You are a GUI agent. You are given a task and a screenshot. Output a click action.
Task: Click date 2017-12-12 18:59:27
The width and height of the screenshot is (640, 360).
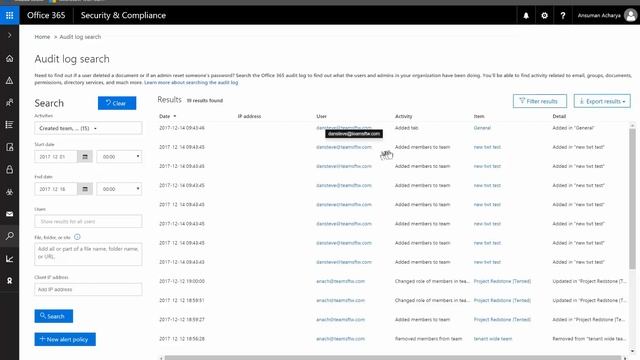[x=182, y=320]
